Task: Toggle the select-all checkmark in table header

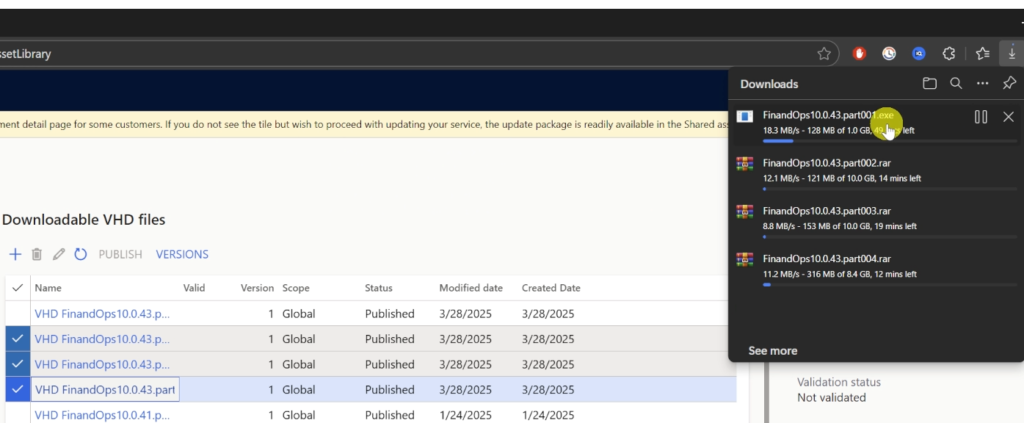Action: coord(17,288)
